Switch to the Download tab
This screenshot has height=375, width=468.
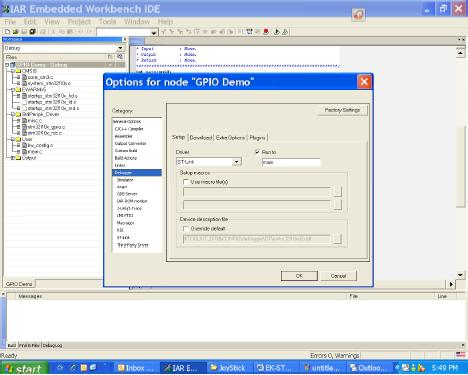coord(201,137)
